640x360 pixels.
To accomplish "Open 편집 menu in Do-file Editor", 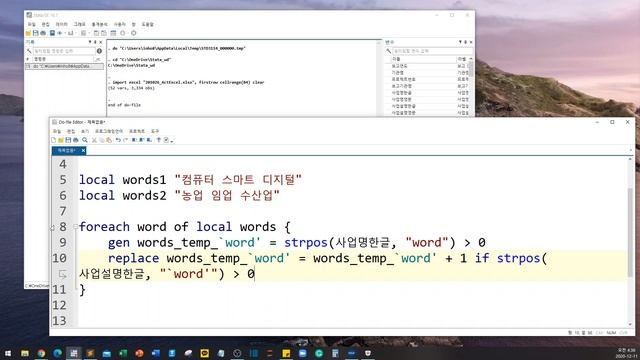I will [x=71, y=131].
